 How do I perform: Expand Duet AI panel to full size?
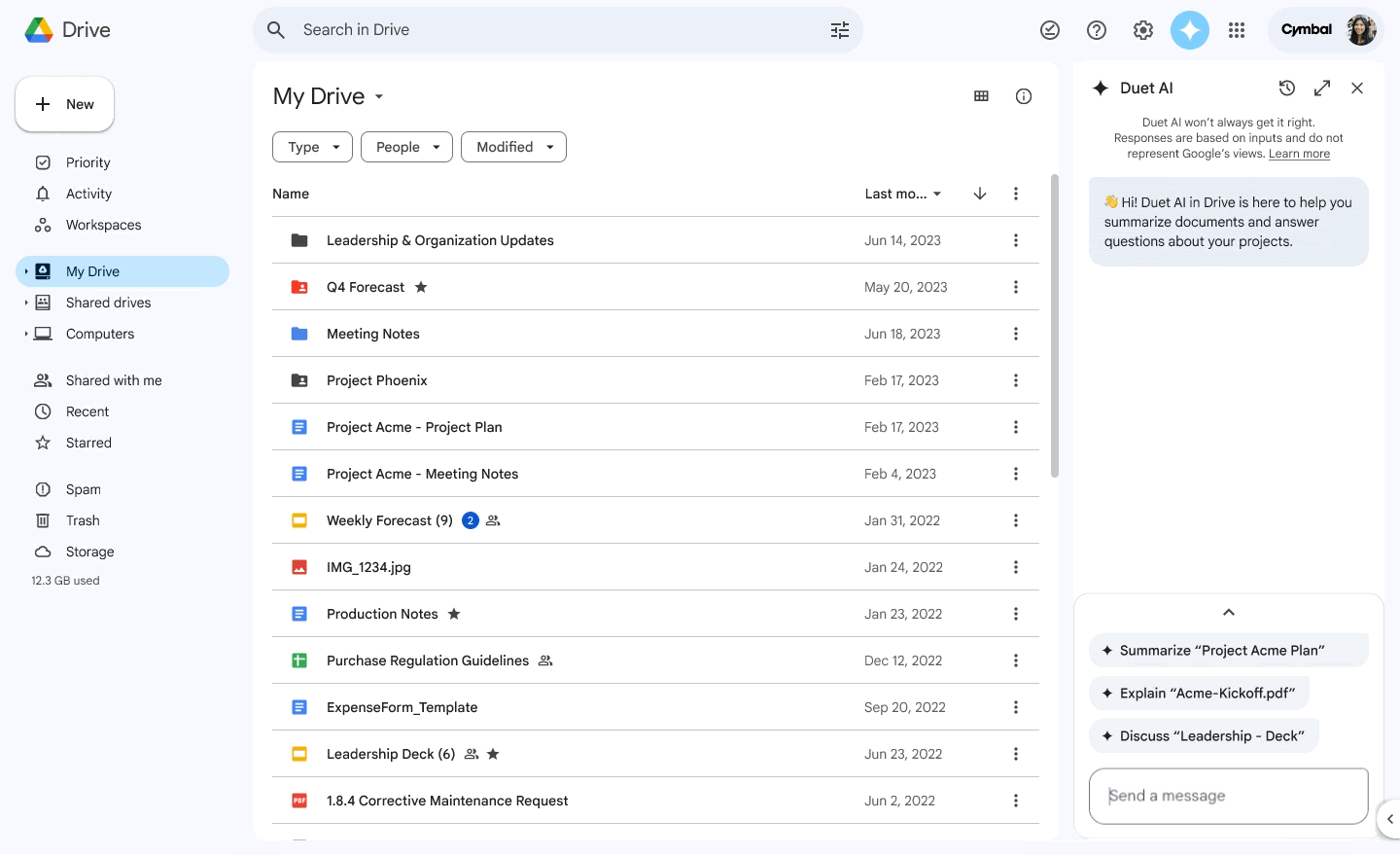tap(1322, 88)
